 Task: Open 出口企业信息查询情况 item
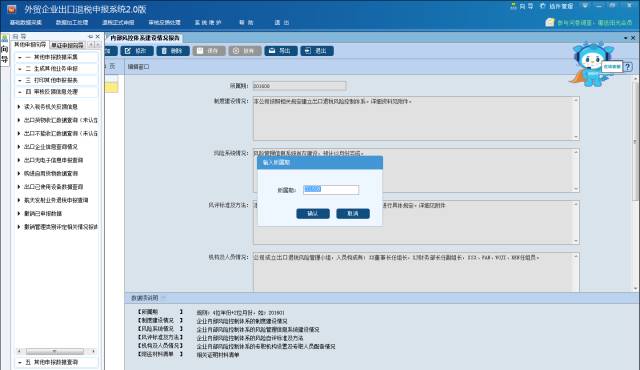[x=50, y=147]
